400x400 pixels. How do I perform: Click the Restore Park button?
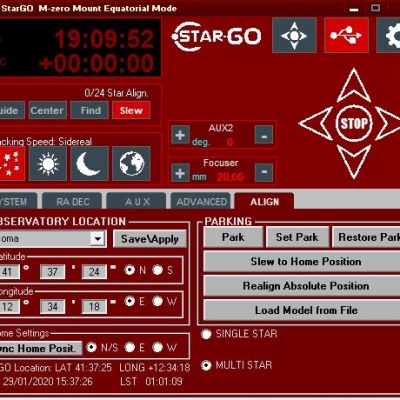pyautogui.click(x=366, y=237)
